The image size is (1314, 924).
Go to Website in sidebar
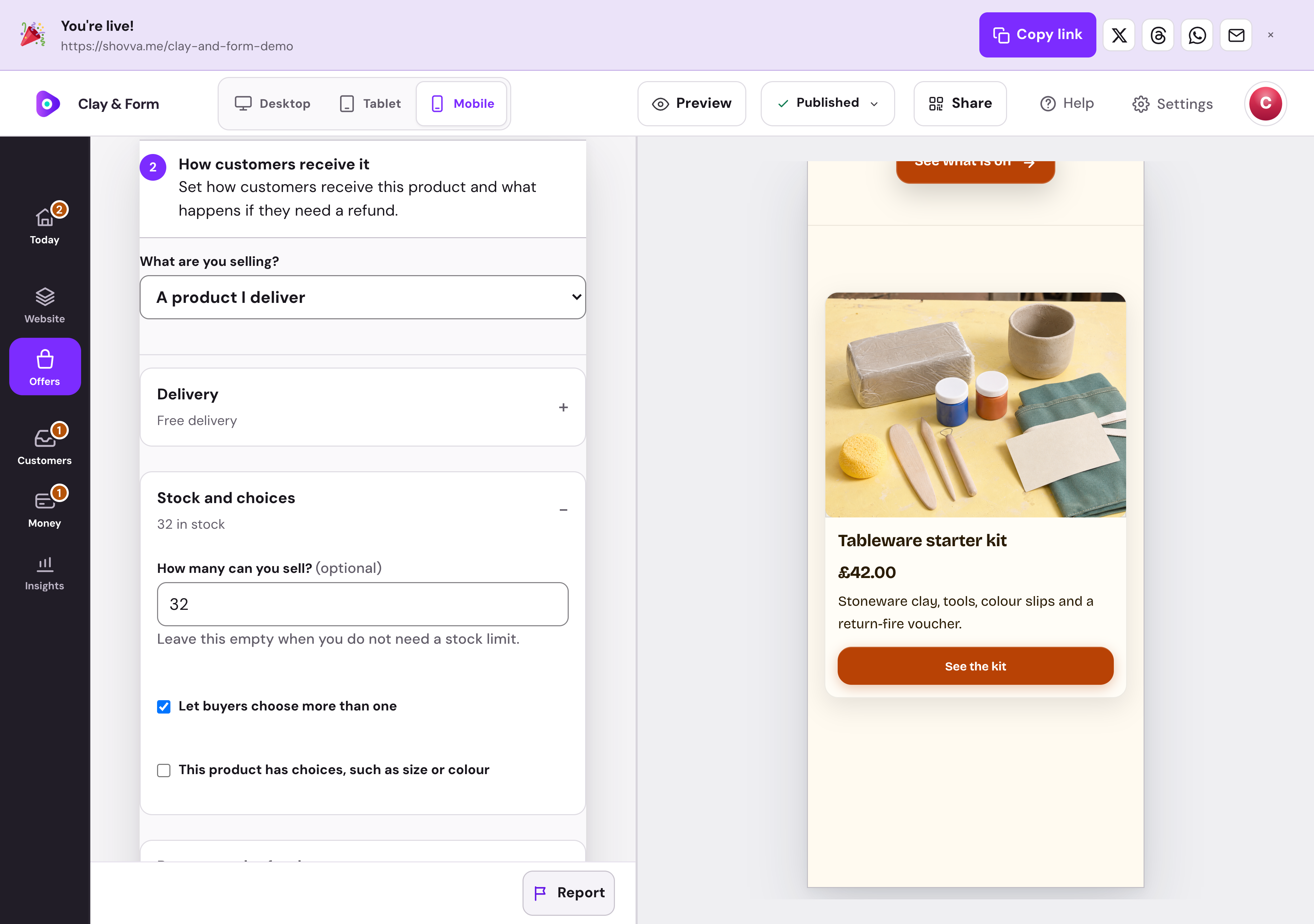coord(44,305)
